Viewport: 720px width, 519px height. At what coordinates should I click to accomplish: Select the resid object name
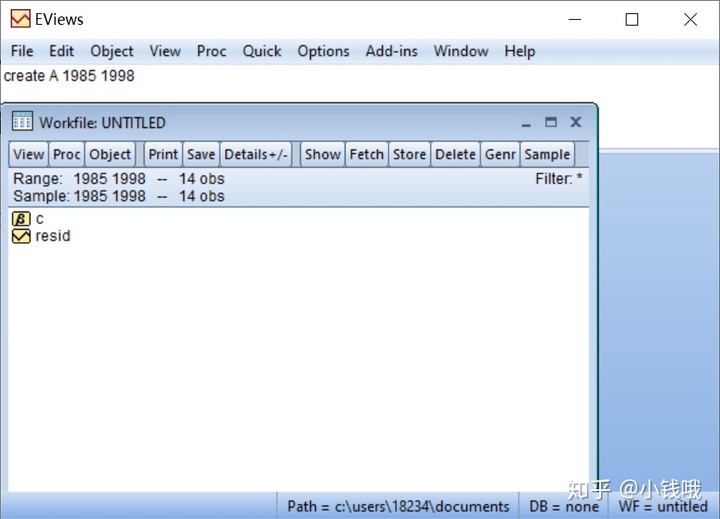pos(53,236)
